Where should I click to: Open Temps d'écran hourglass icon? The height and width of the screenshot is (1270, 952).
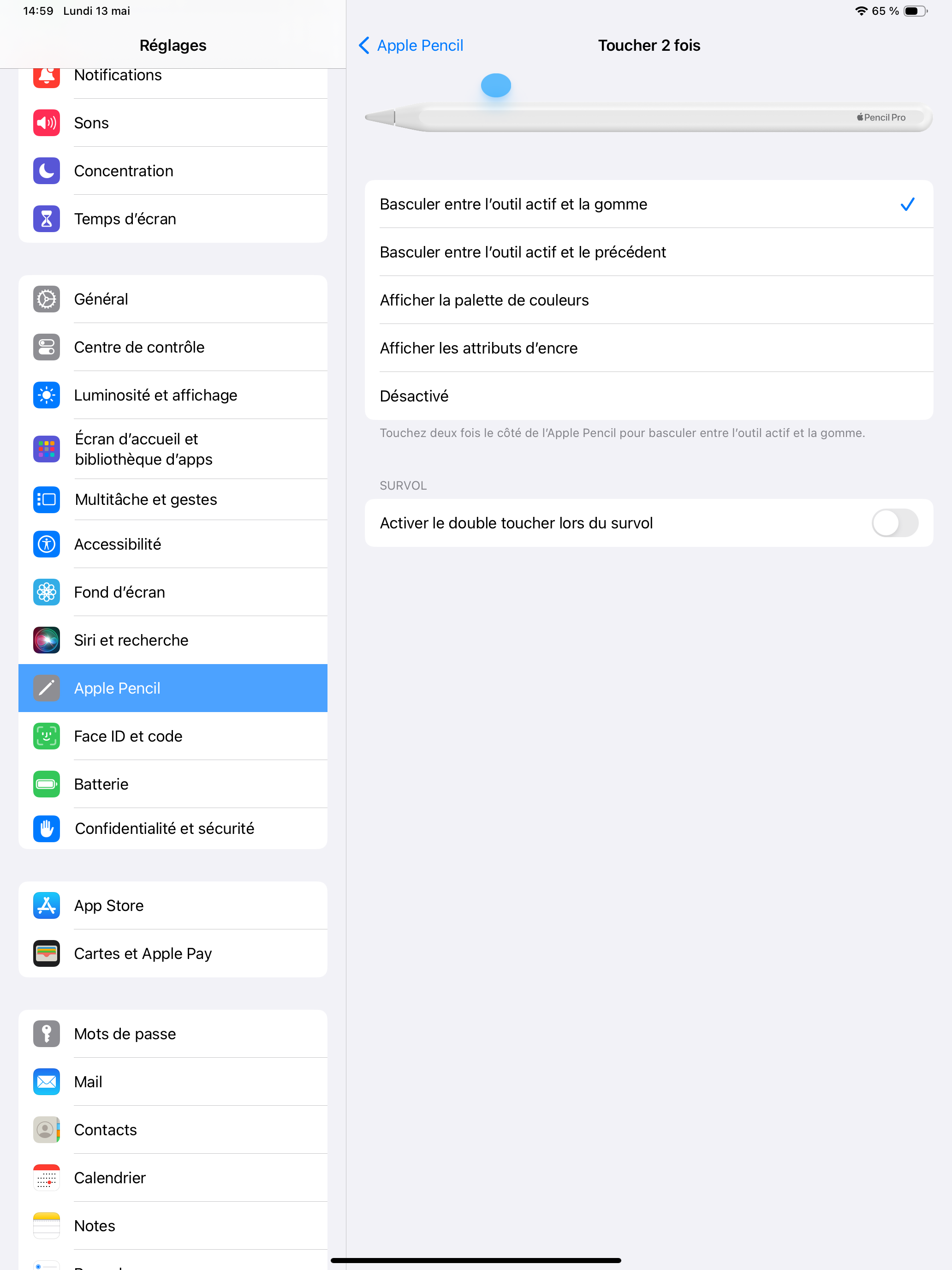pyautogui.click(x=47, y=219)
